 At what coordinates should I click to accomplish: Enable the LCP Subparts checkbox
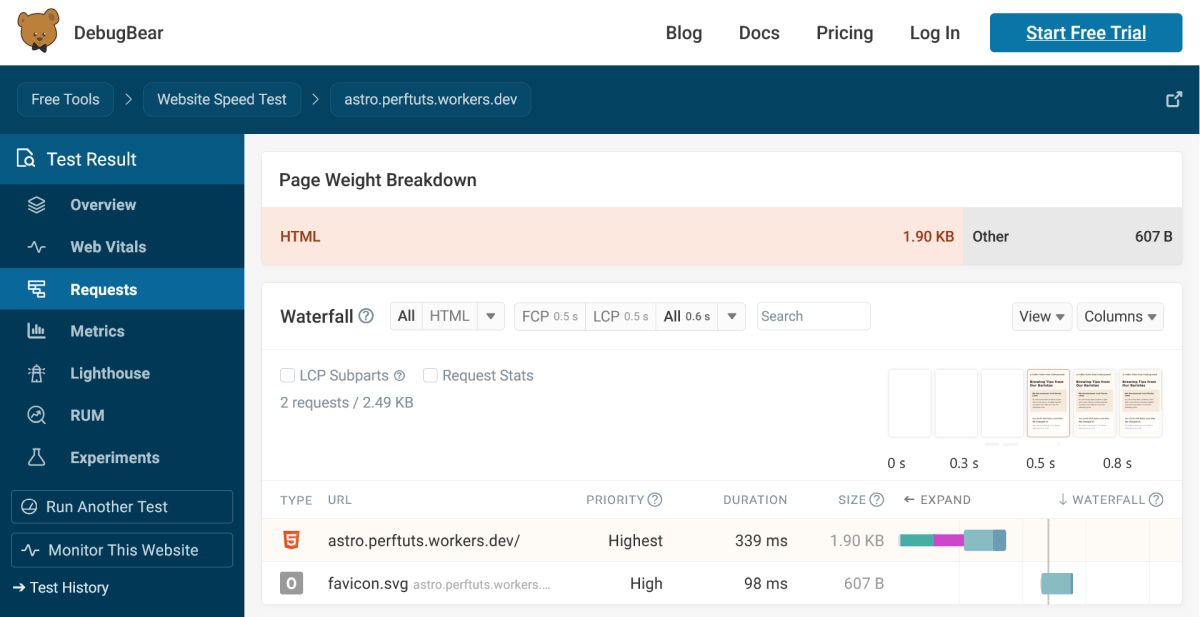click(288, 376)
